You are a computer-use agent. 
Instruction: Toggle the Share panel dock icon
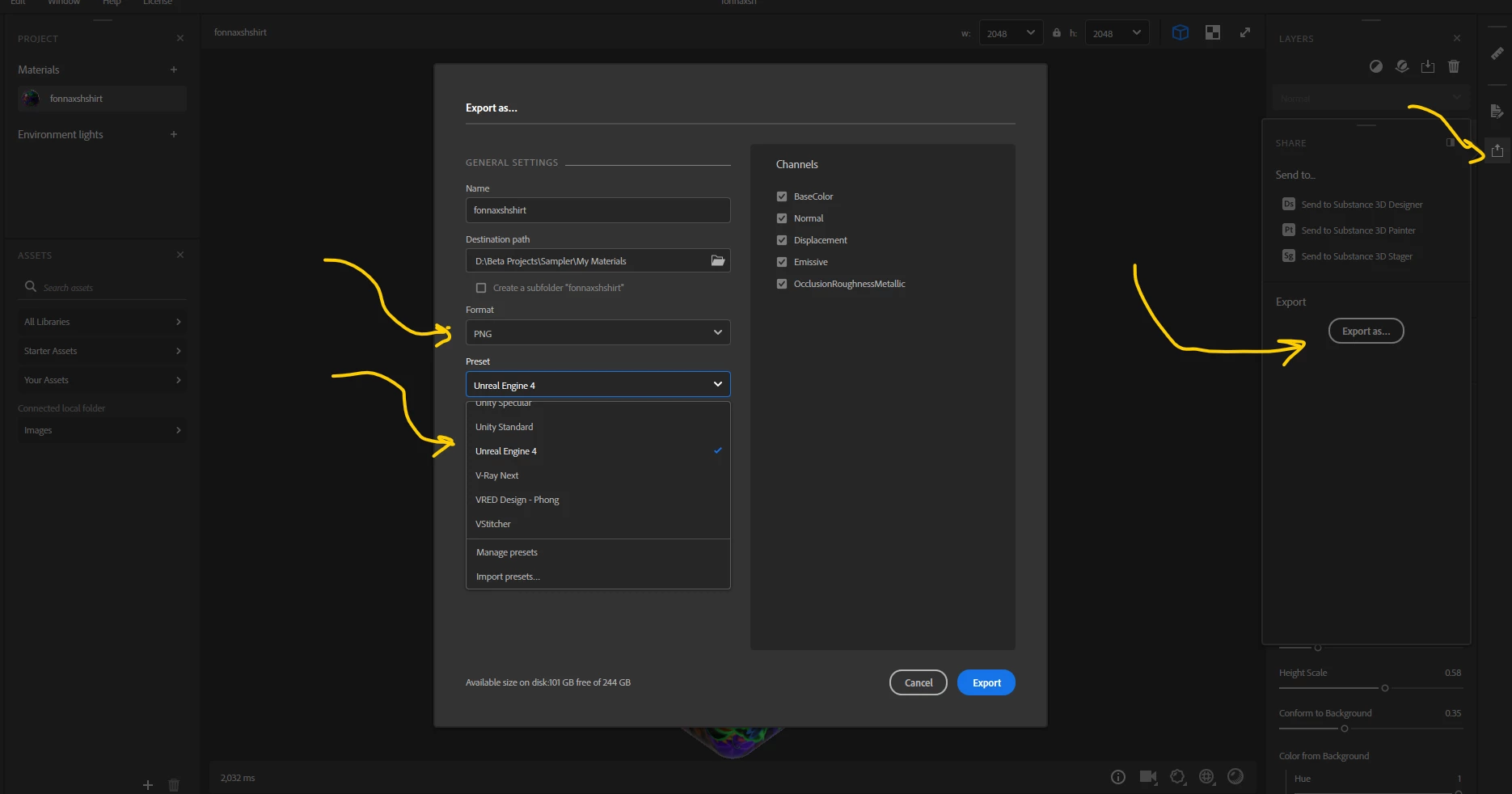point(1451,142)
